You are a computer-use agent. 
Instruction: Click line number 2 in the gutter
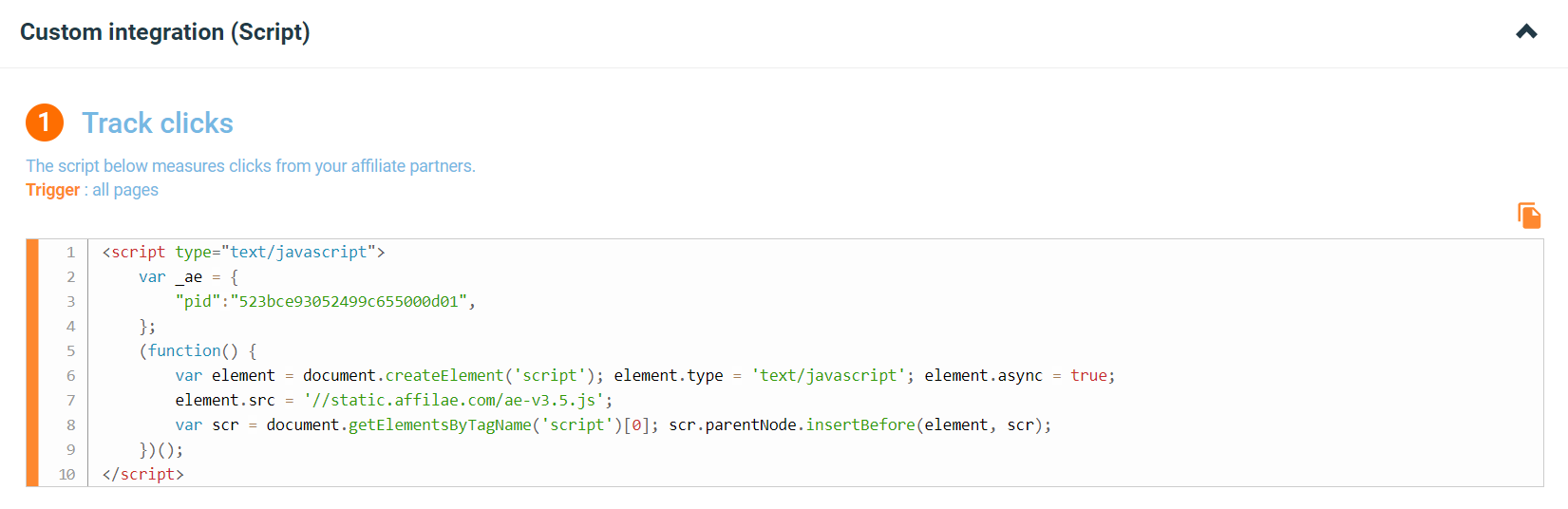pyautogui.click(x=70, y=276)
